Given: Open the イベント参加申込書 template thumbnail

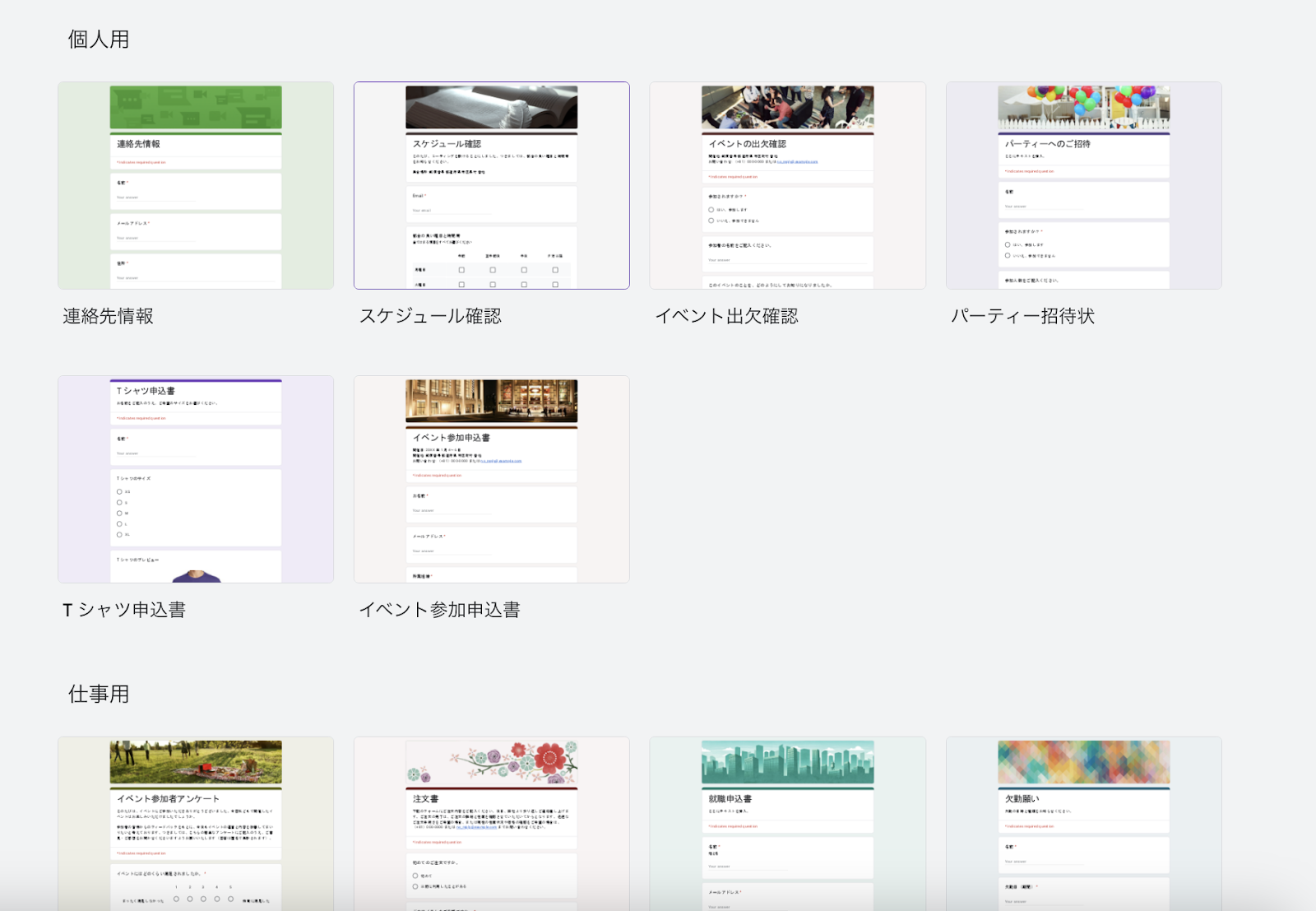Looking at the screenshot, I should click(x=492, y=479).
